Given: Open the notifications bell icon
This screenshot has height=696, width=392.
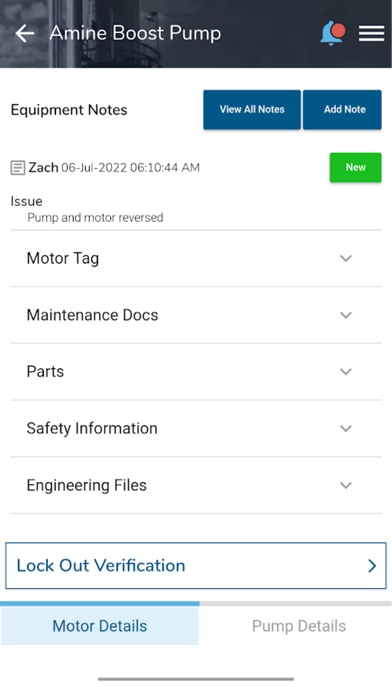Looking at the screenshot, I should 333,33.
